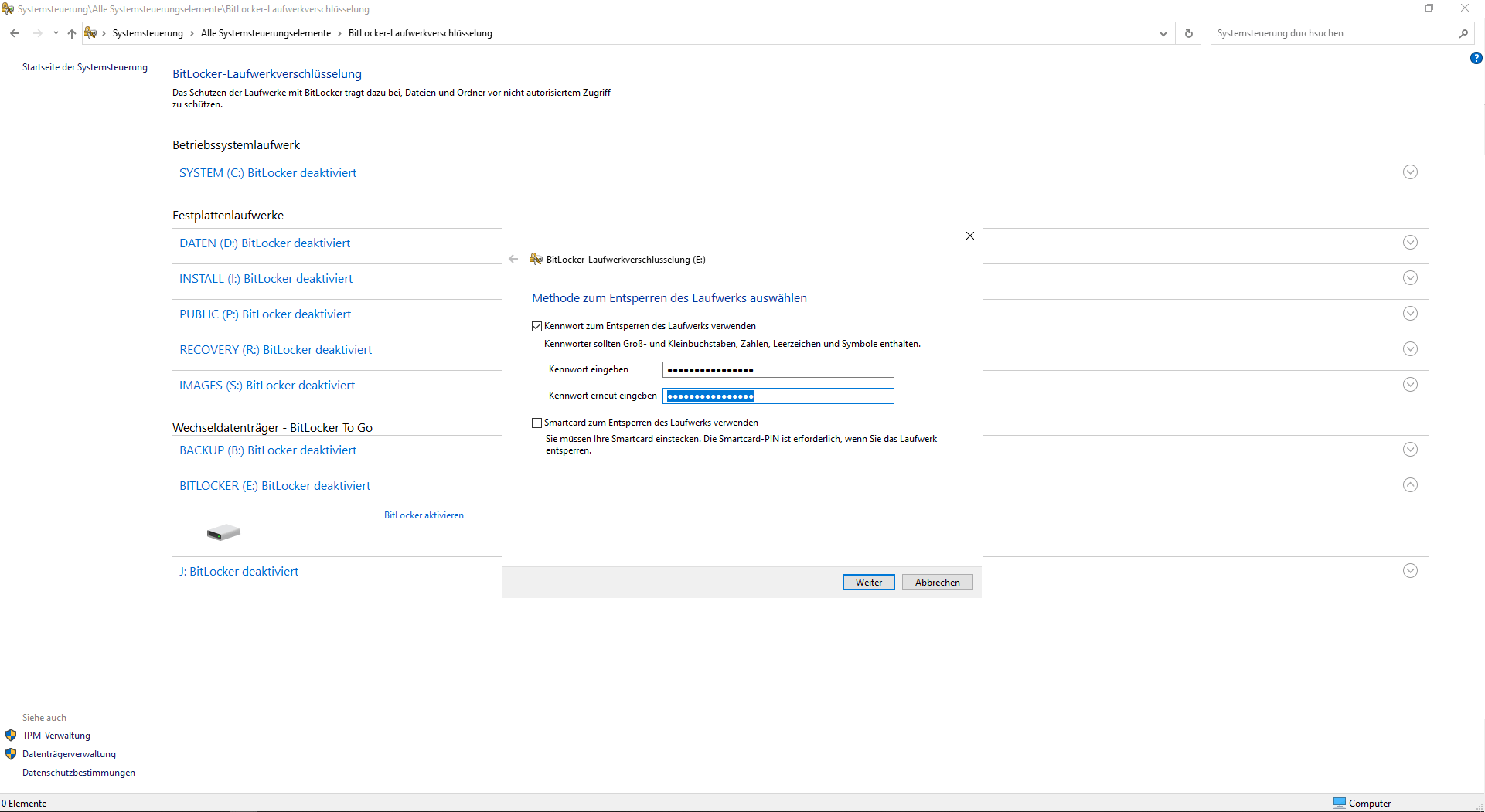Image resolution: width=1485 pixels, height=812 pixels.
Task: Click the back arrow in BitLocker wizard
Action: pos(513,260)
